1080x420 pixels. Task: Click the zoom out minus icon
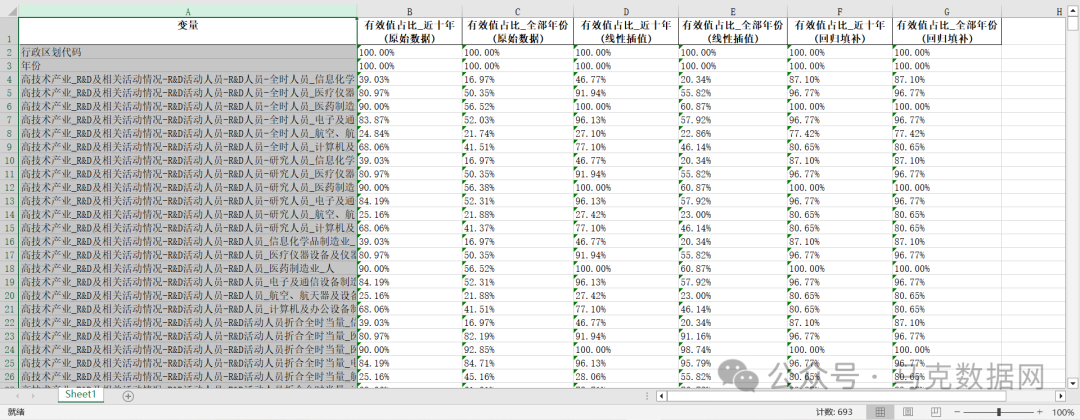pos(956,412)
